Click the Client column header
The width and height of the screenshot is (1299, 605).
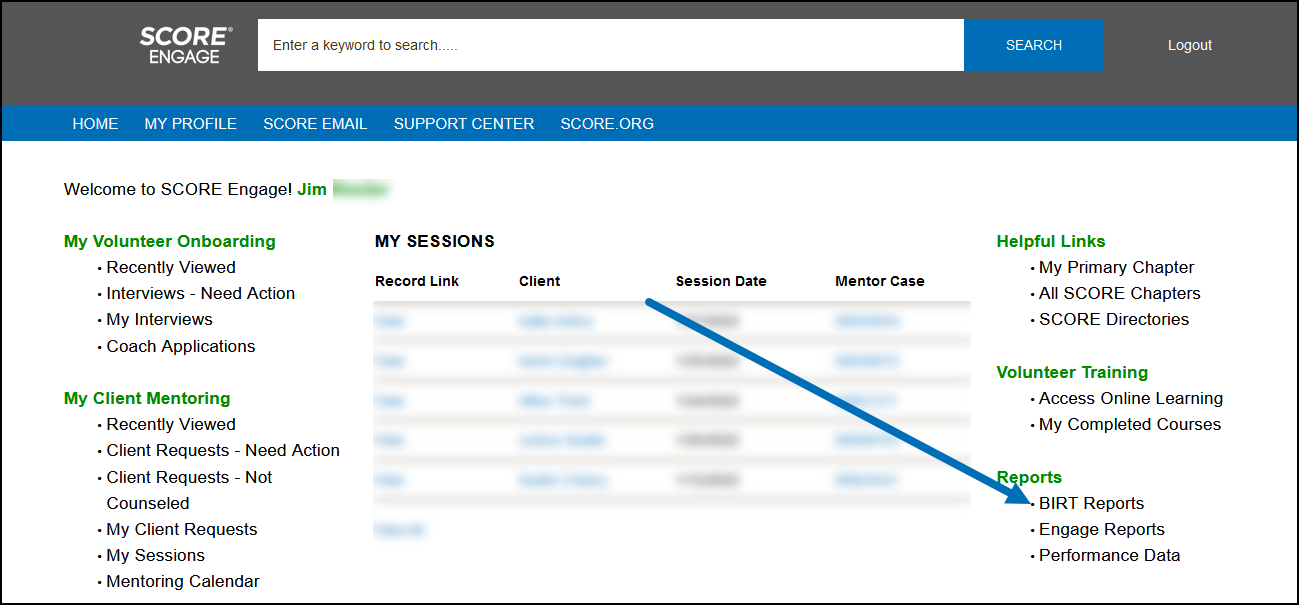(x=539, y=281)
